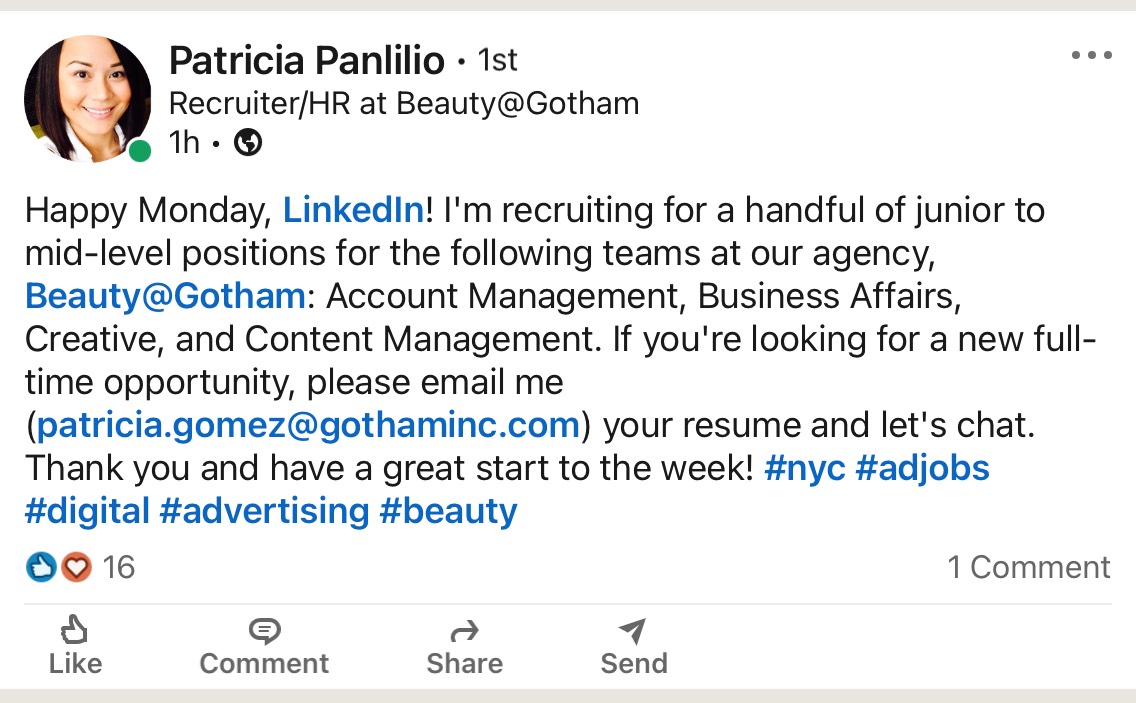Open the #digital hashtag

(88, 511)
